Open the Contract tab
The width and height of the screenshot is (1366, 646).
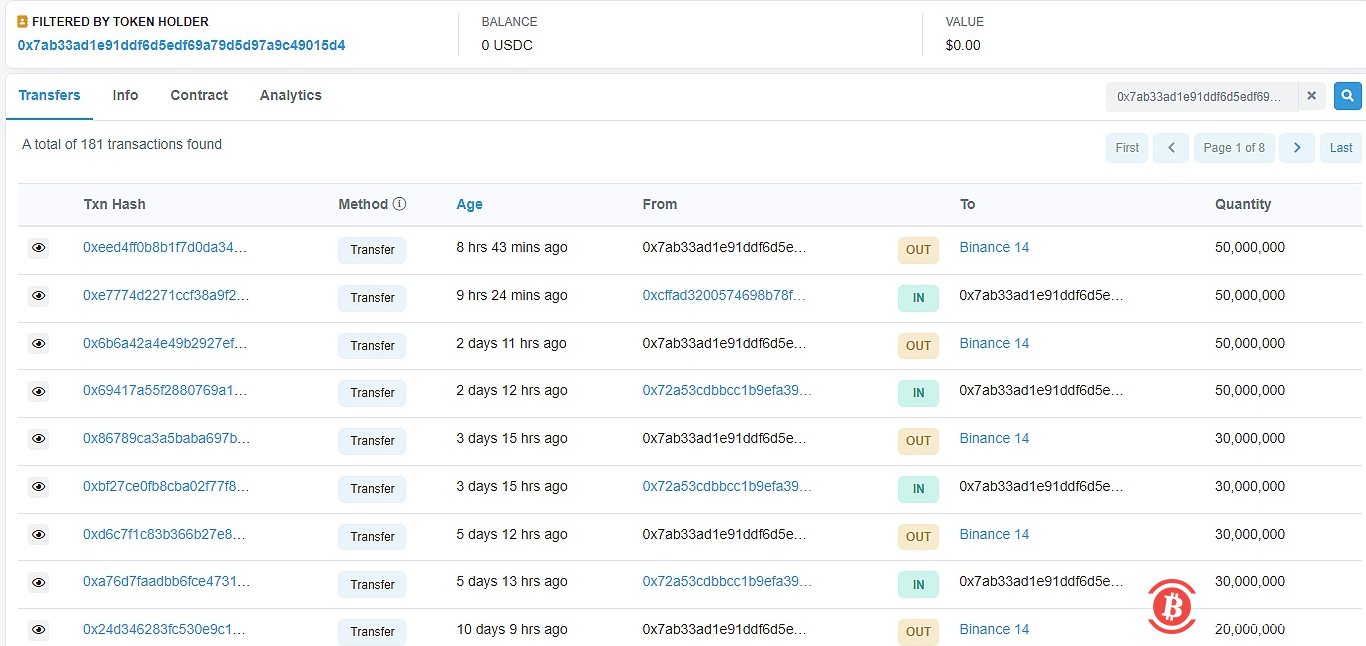coord(199,95)
